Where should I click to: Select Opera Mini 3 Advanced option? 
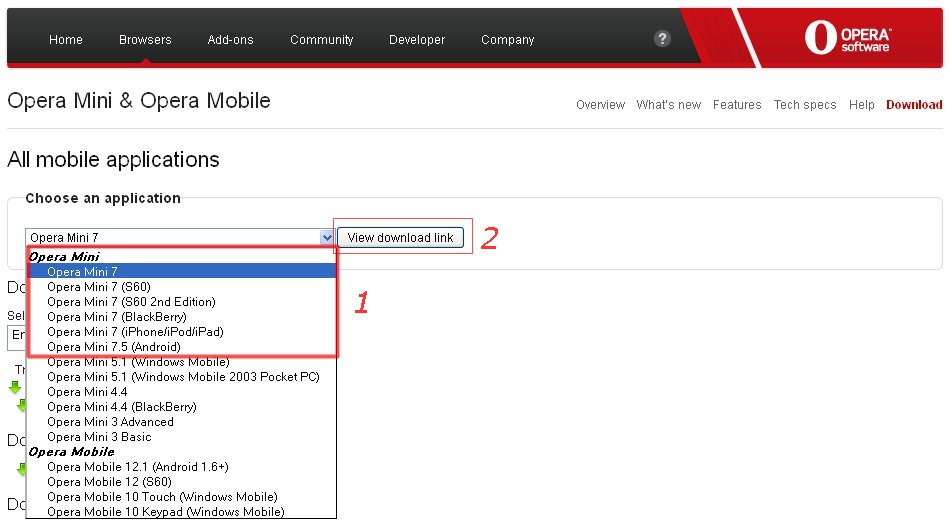tap(182, 422)
